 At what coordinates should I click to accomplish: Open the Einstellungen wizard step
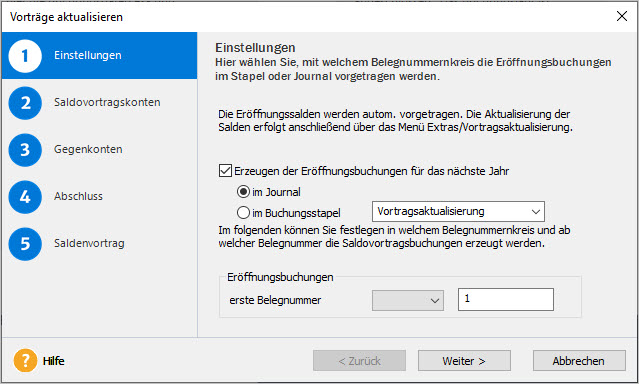[x=99, y=55]
